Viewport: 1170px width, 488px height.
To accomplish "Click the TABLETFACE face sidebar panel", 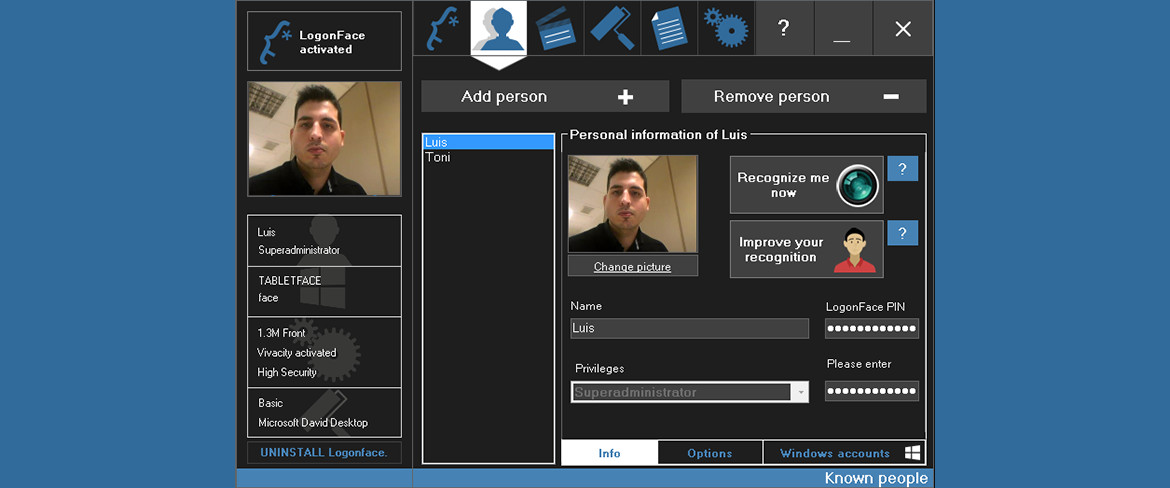I will pos(324,291).
